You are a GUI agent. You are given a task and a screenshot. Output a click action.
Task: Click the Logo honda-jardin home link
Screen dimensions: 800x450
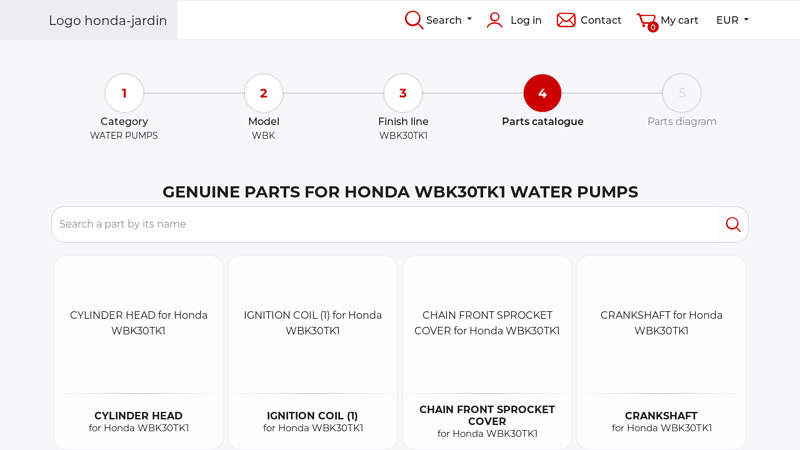point(108,20)
